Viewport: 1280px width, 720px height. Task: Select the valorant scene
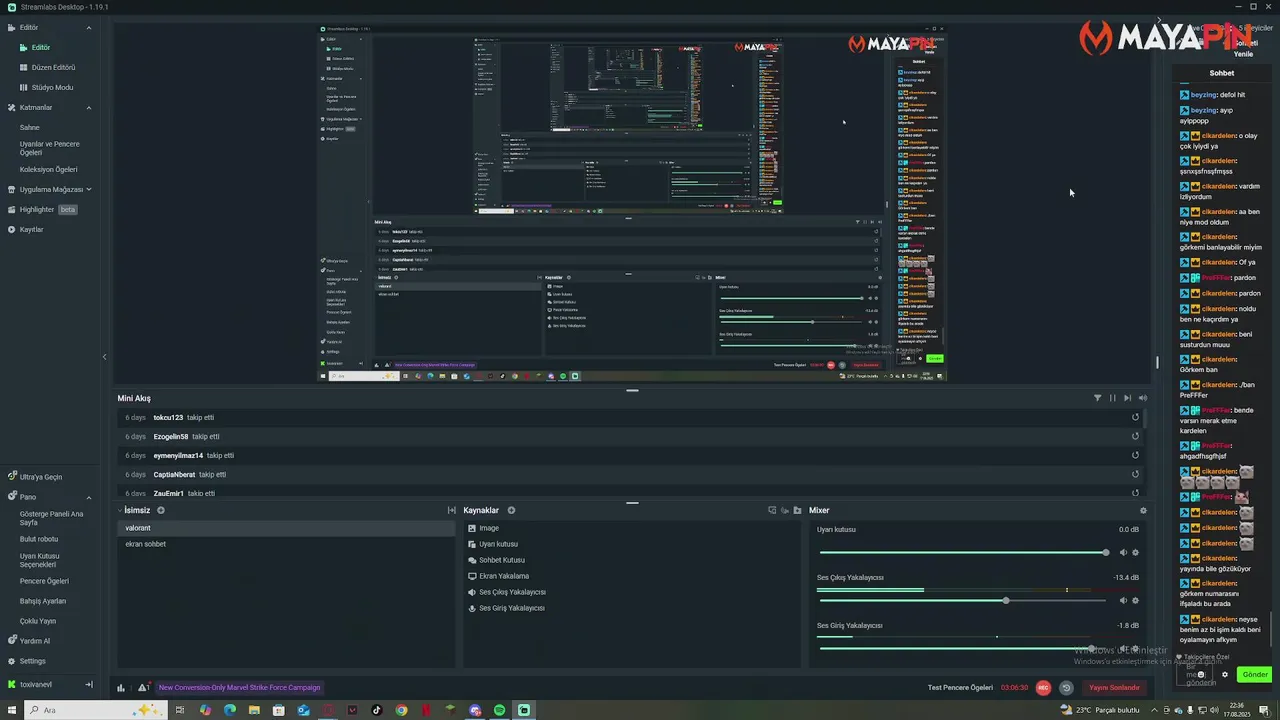click(286, 528)
